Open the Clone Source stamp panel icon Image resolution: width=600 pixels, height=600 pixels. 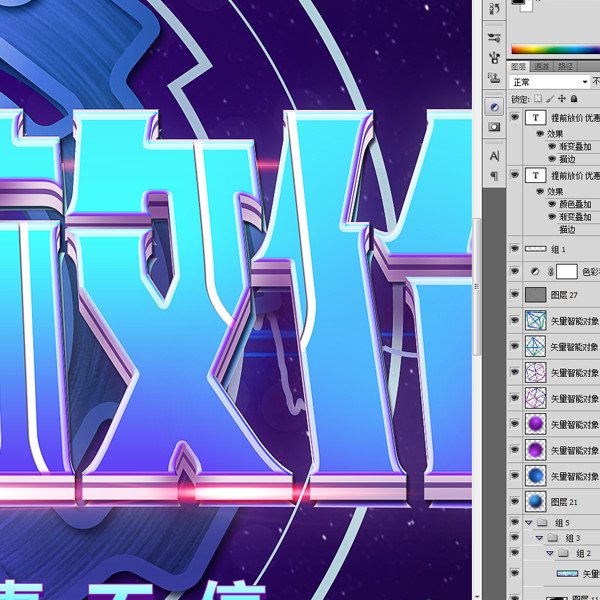(494, 78)
